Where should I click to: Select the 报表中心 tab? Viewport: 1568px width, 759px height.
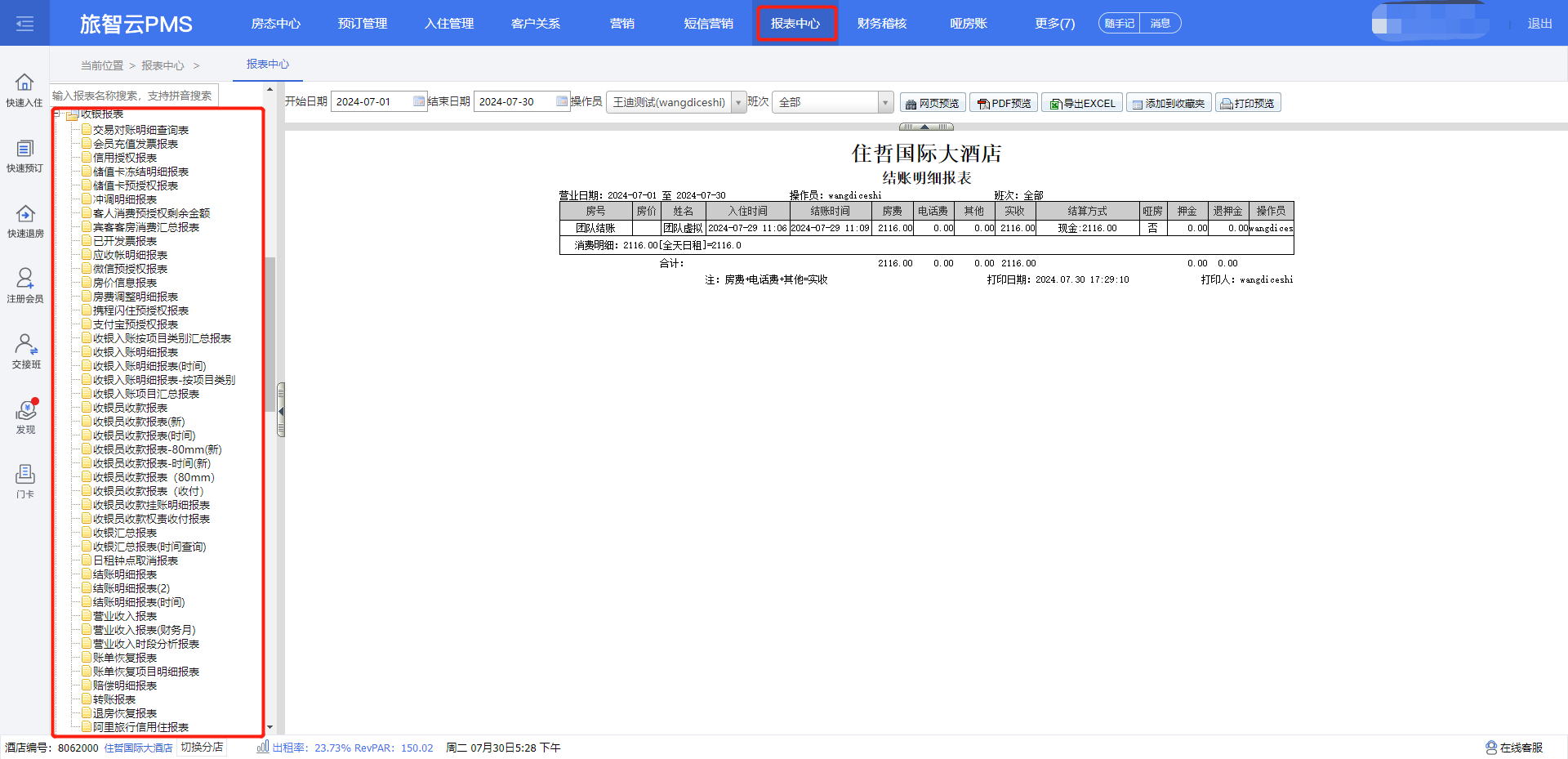click(268, 64)
